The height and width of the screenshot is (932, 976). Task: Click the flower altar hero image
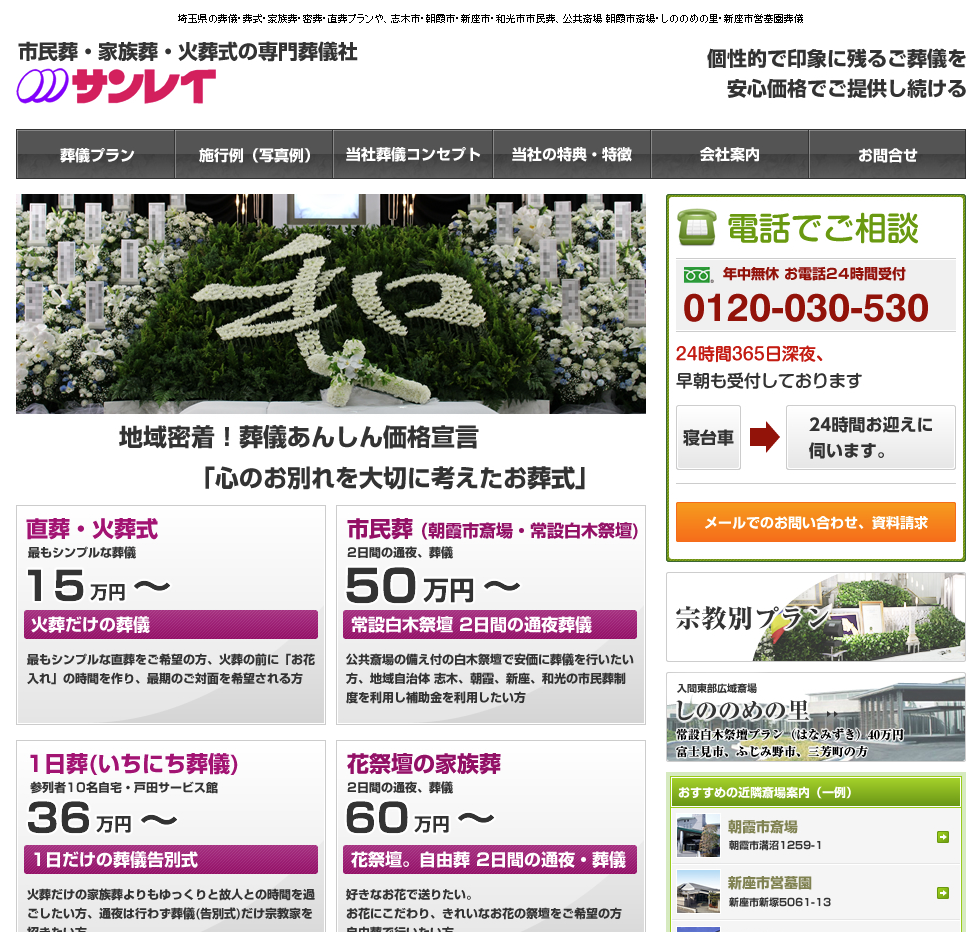pyautogui.click(x=331, y=304)
